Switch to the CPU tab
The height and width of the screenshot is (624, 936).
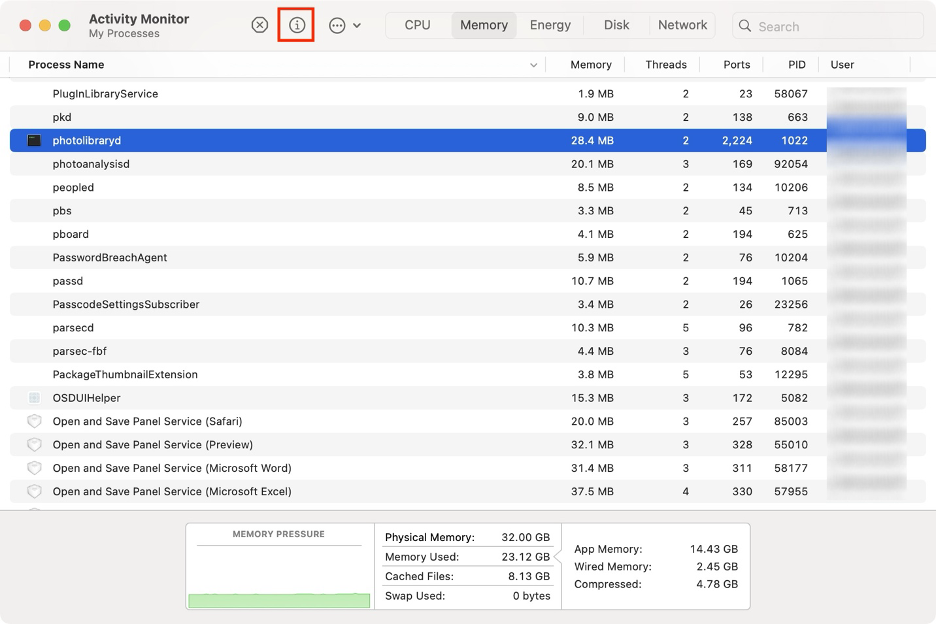[x=417, y=24]
